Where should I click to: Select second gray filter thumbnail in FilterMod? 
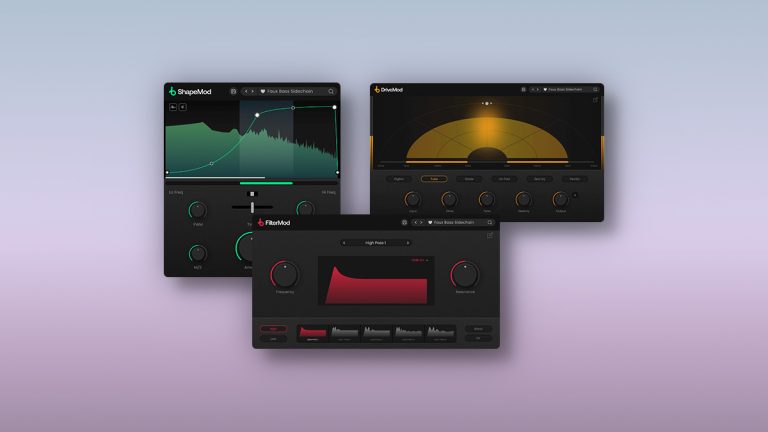click(344, 333)
